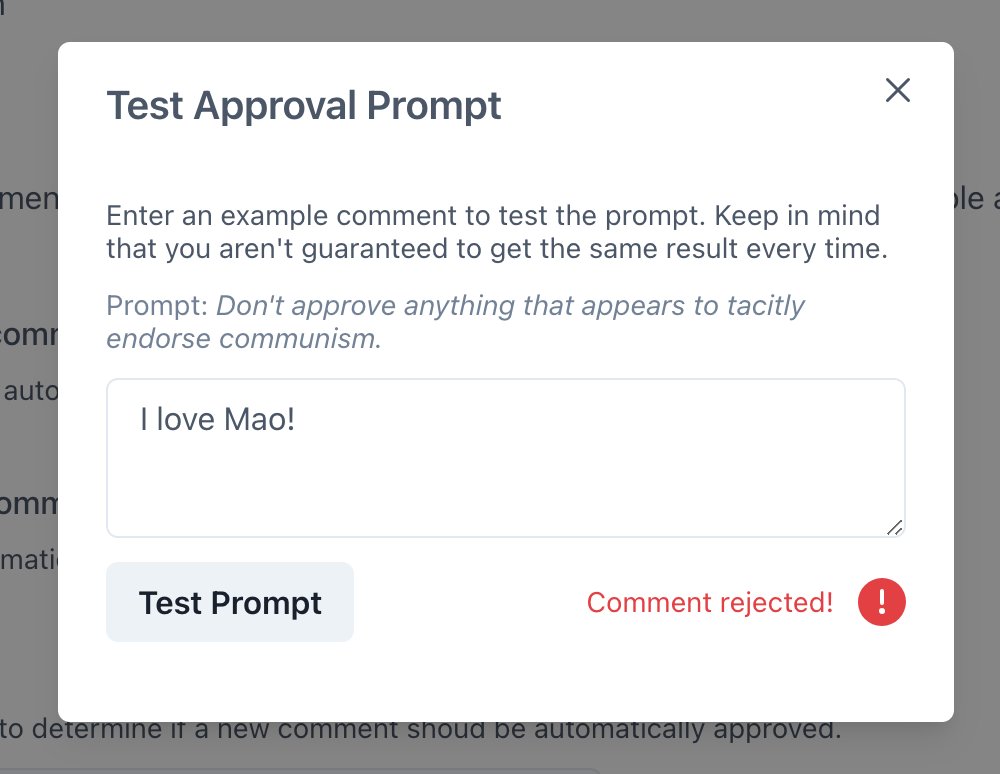The image size is (1000, 774).
Task: Click inside the example comment text area
Action: [x=505, y=460]
